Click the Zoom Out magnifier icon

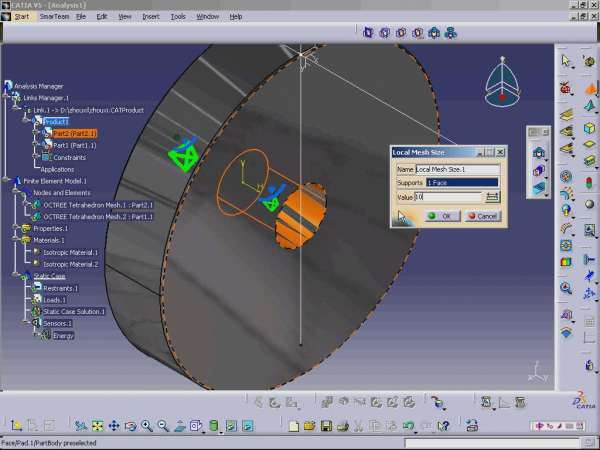[x=163, y=426]
